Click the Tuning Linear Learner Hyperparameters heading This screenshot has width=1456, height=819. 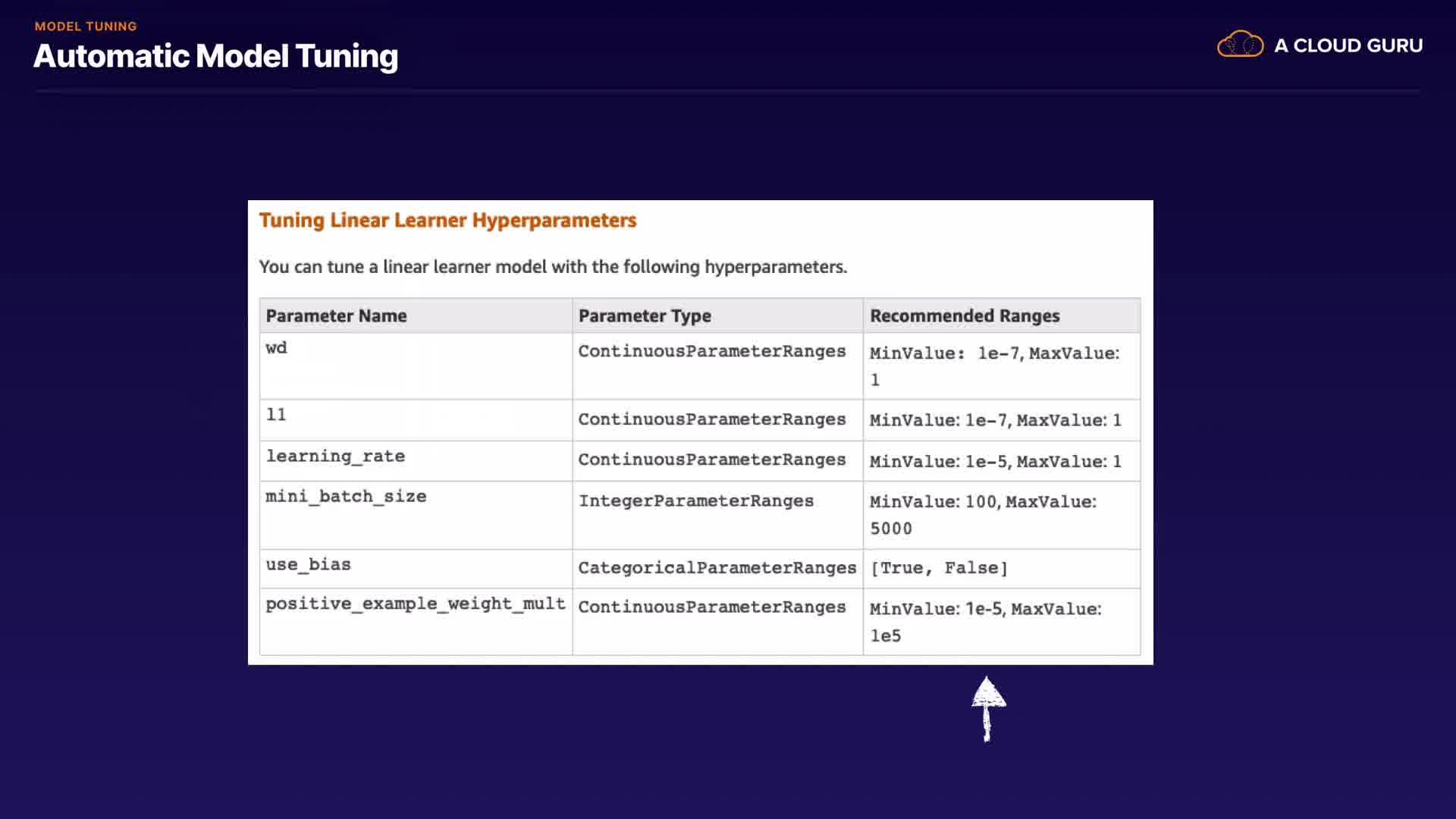click(x=447, y=220)
